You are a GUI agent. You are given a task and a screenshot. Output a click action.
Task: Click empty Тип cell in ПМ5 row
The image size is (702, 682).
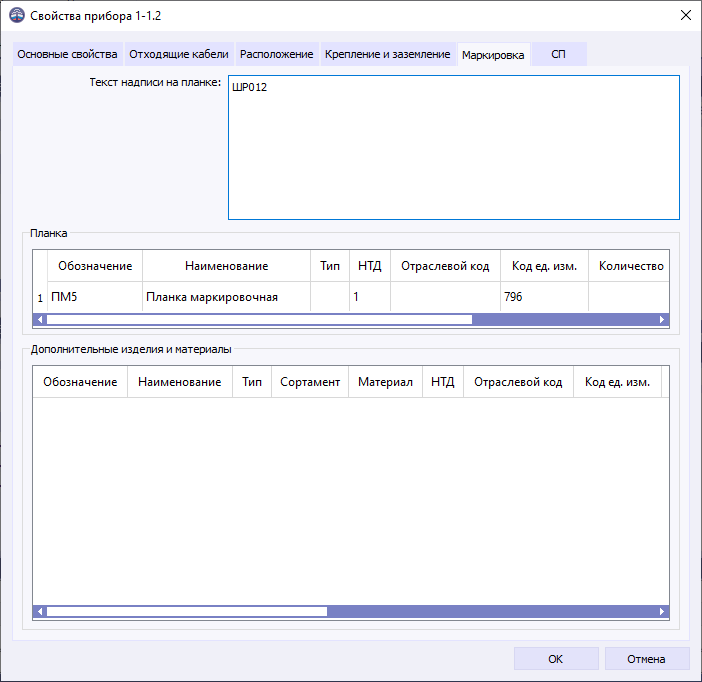[x=330, y=296]
